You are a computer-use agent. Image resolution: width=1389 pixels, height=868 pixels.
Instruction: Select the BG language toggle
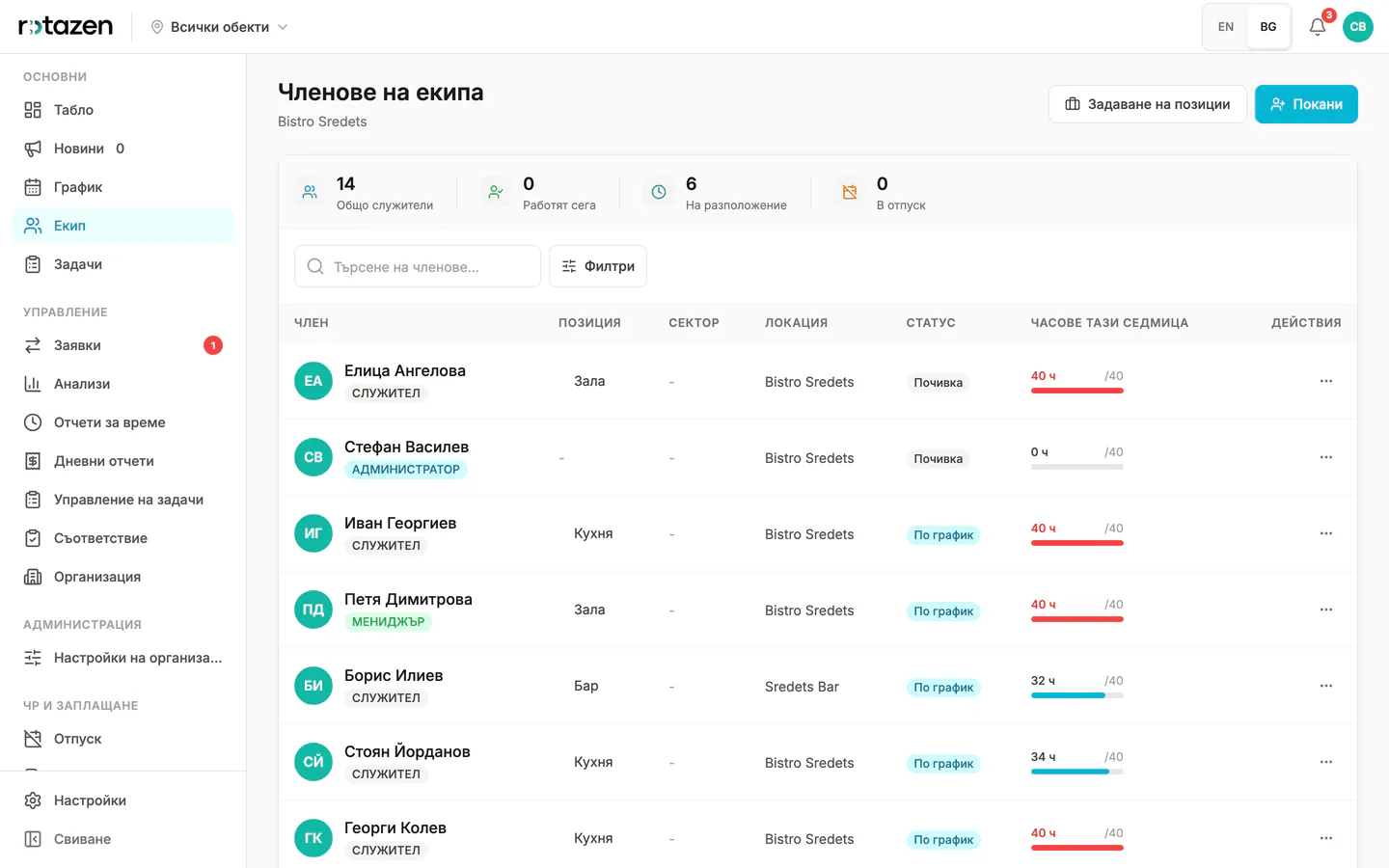(1268, 27)
